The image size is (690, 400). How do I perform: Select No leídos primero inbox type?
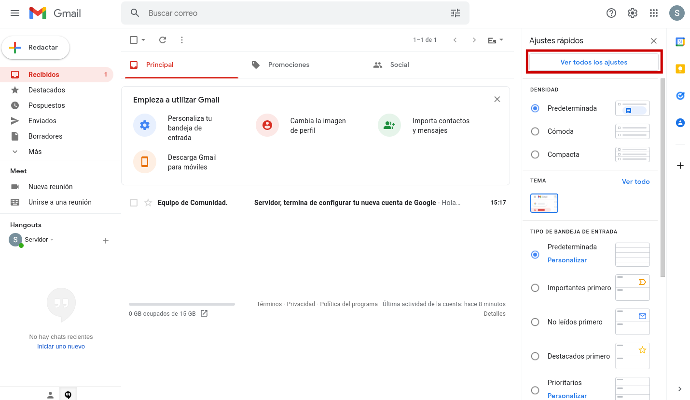[x=535, y=322]
